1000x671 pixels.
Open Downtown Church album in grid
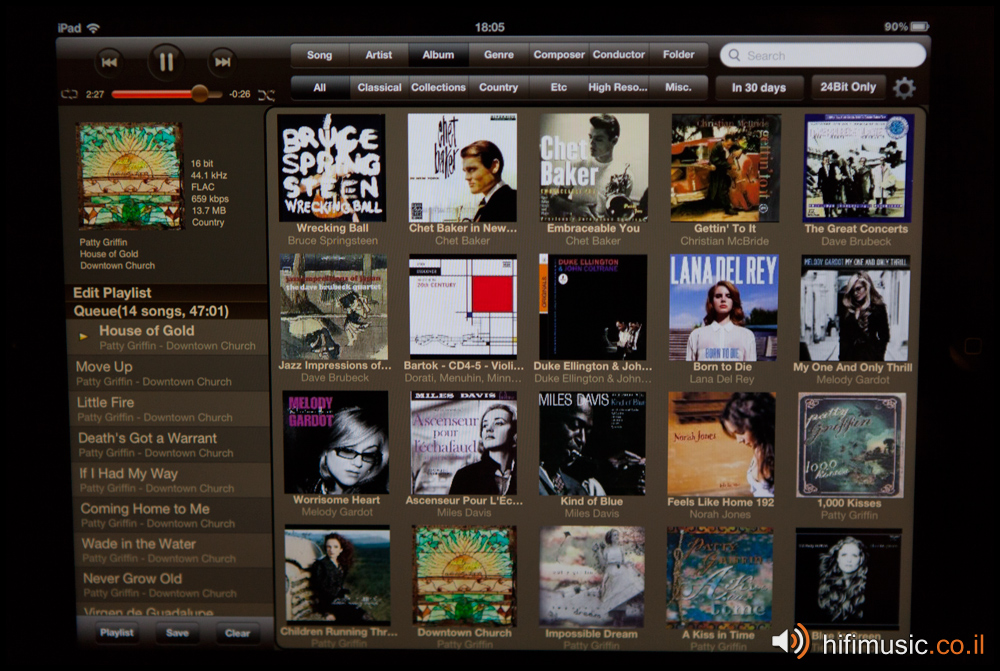pyautogui.click(x=464, y=575)
